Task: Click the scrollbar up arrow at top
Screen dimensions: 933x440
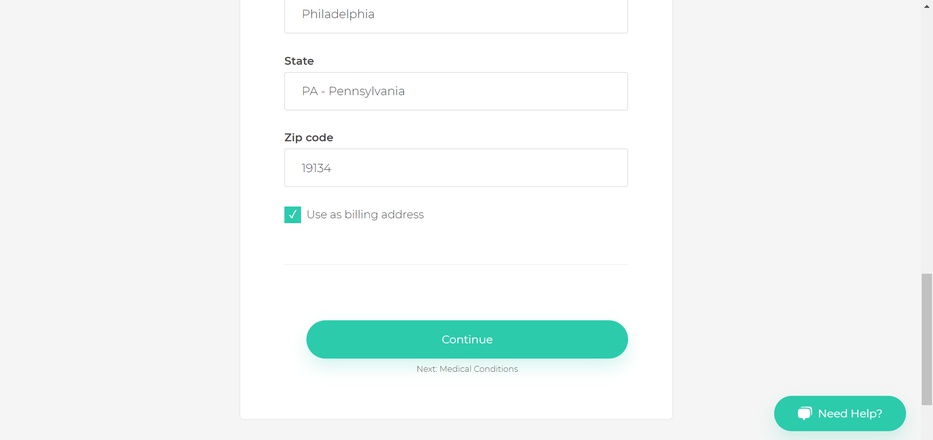Action: [927, 5]
